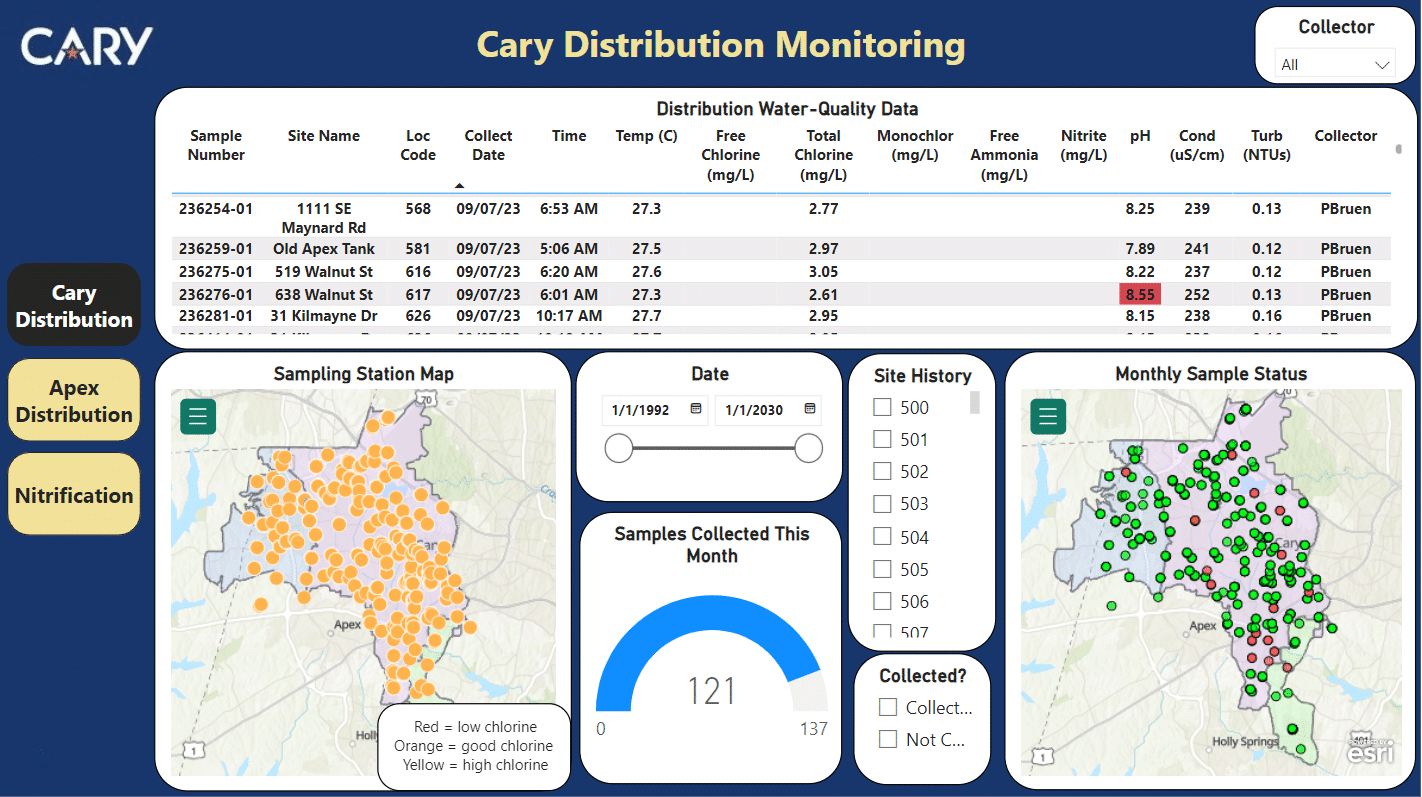This screenshot has height=797, width=1422.
Task: Switch to Apex Distribution page
Action: 74,401
